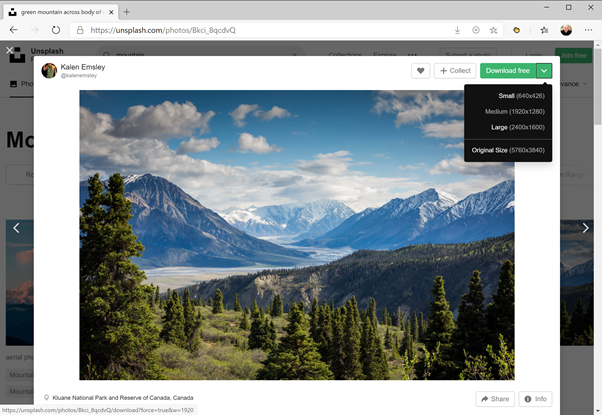Viewport: 602px width, 415px height.
Task: Click Join free button
Action: (x=573, y=55)
